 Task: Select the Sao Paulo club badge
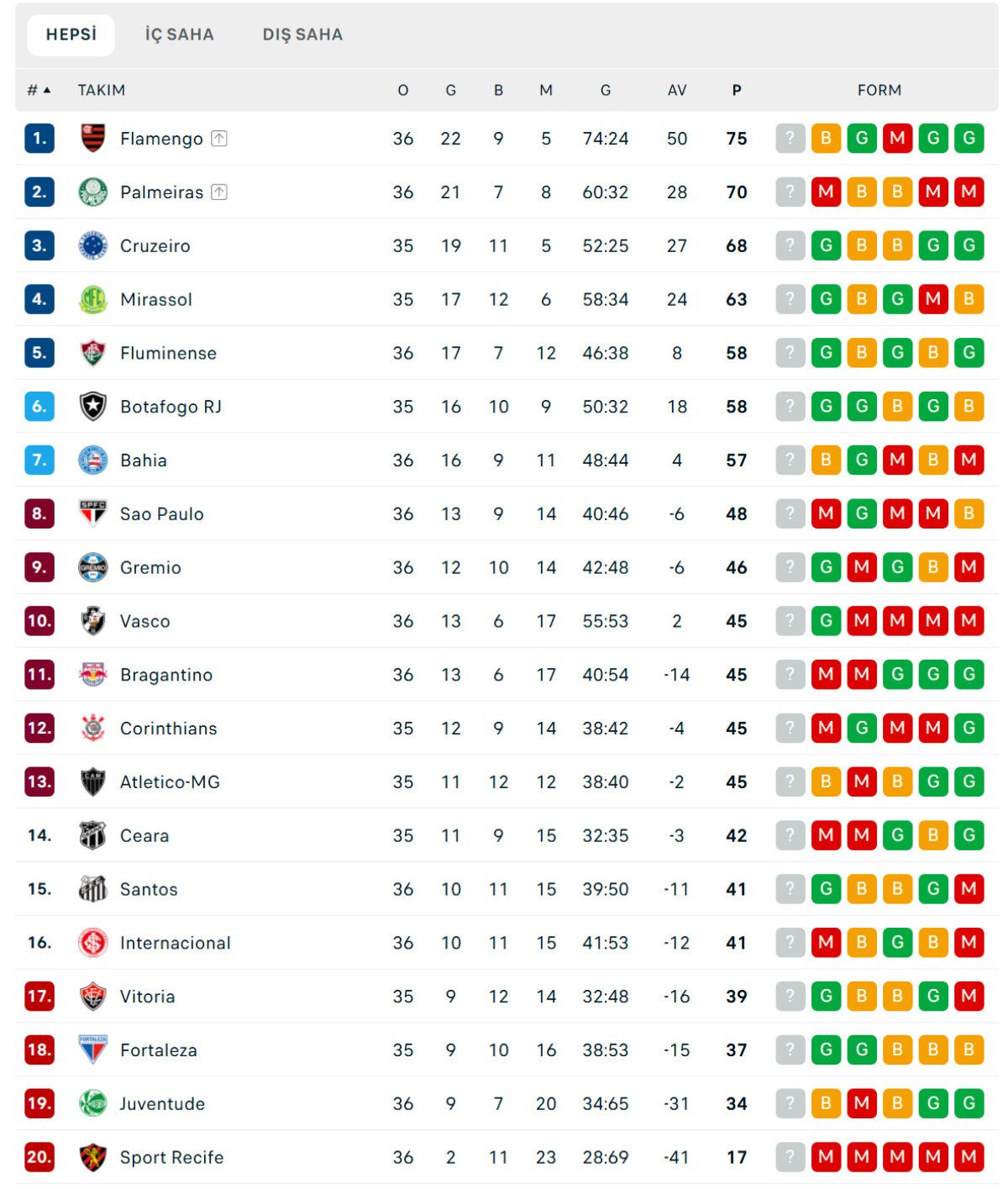(92, 513)
